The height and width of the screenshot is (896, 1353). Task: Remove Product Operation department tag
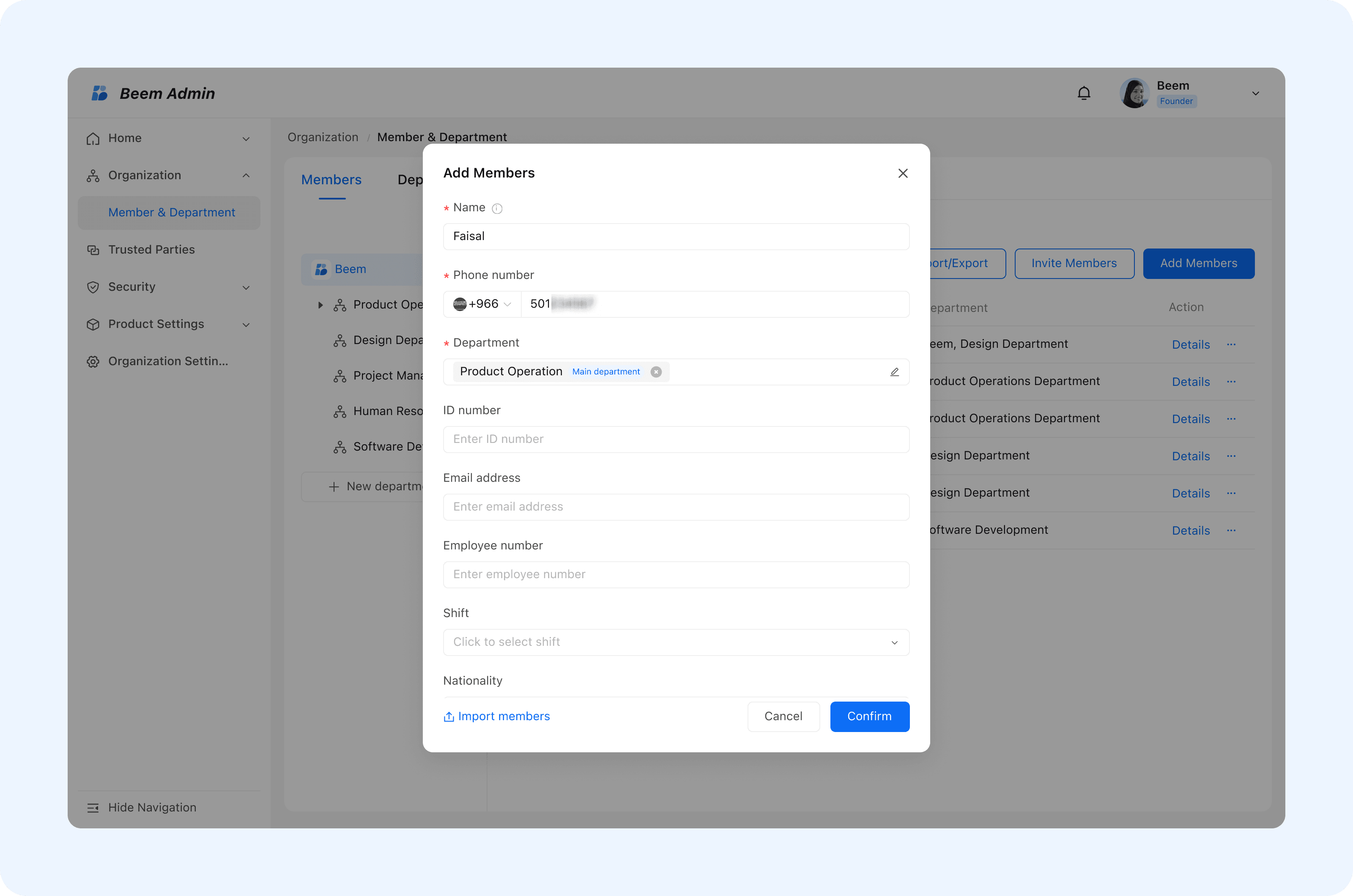tap(656, 372)
